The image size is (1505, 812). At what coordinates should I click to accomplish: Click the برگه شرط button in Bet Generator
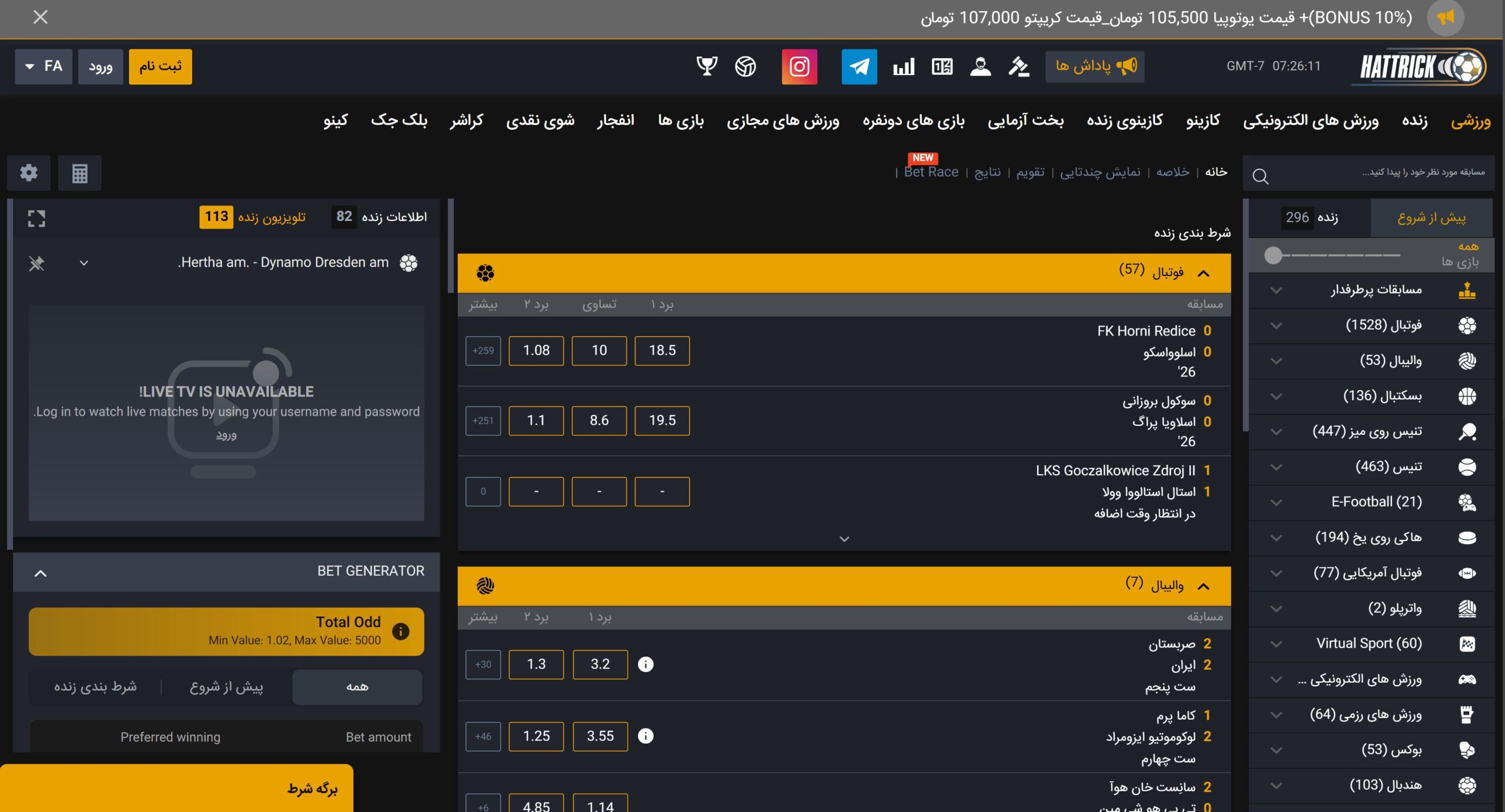308,788
